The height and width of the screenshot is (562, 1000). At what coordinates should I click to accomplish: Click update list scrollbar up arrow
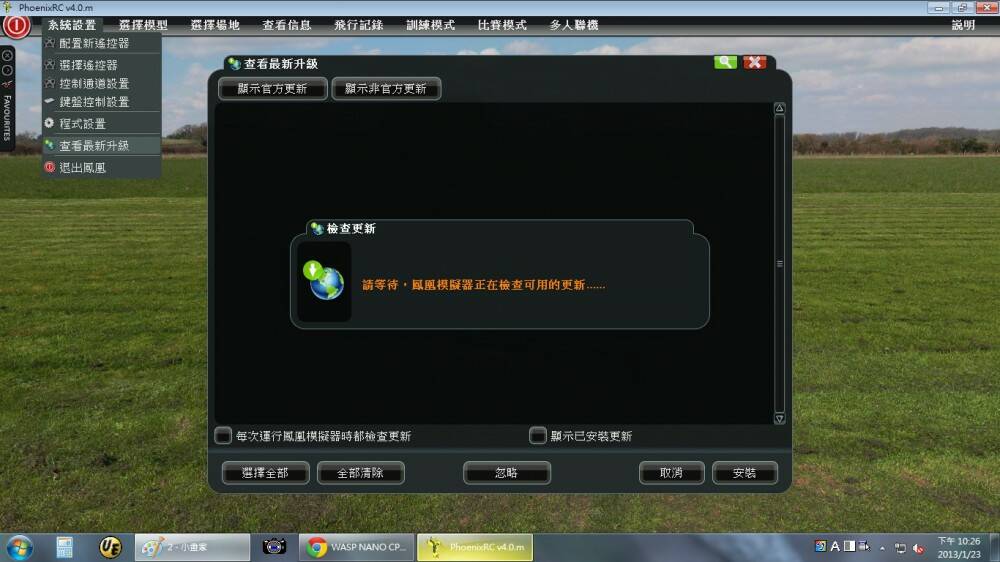click(779, 108)
